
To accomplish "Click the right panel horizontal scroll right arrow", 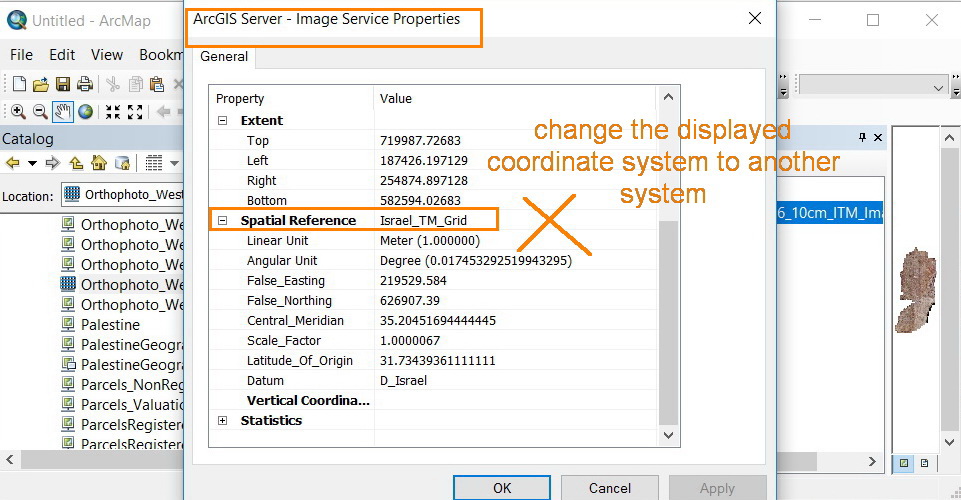I will pos(872,461).
